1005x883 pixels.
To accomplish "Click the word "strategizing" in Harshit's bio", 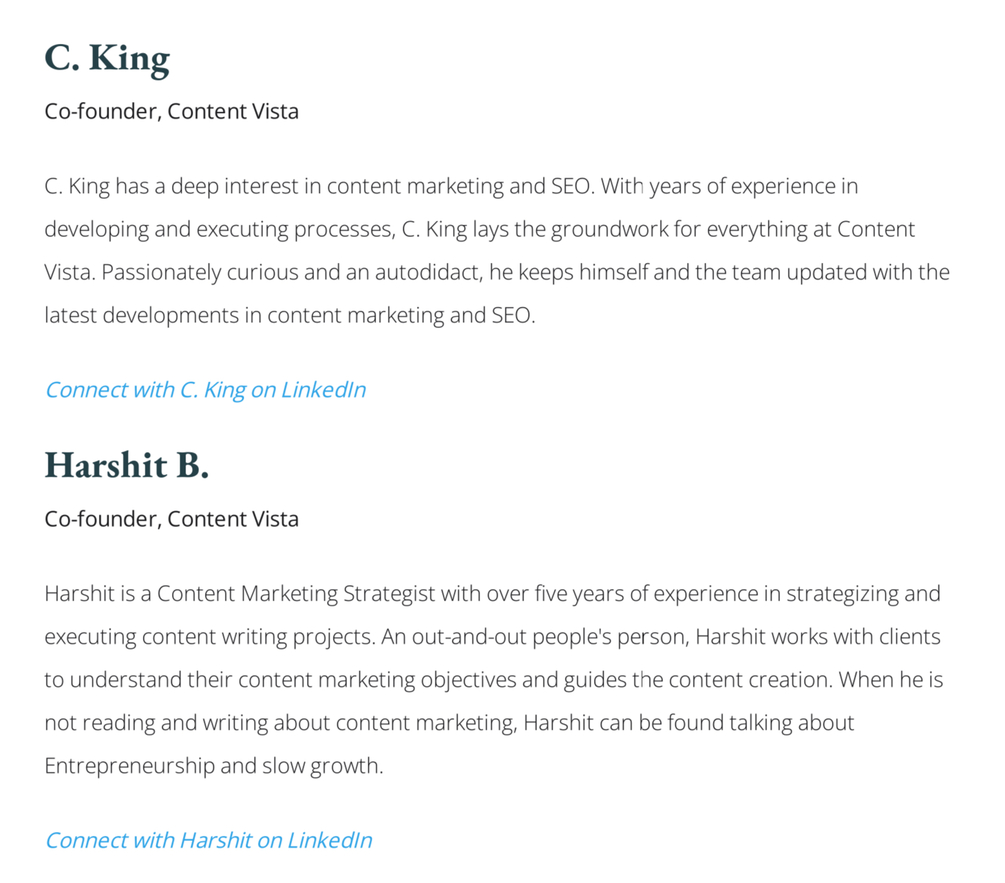I will (842, 594).
